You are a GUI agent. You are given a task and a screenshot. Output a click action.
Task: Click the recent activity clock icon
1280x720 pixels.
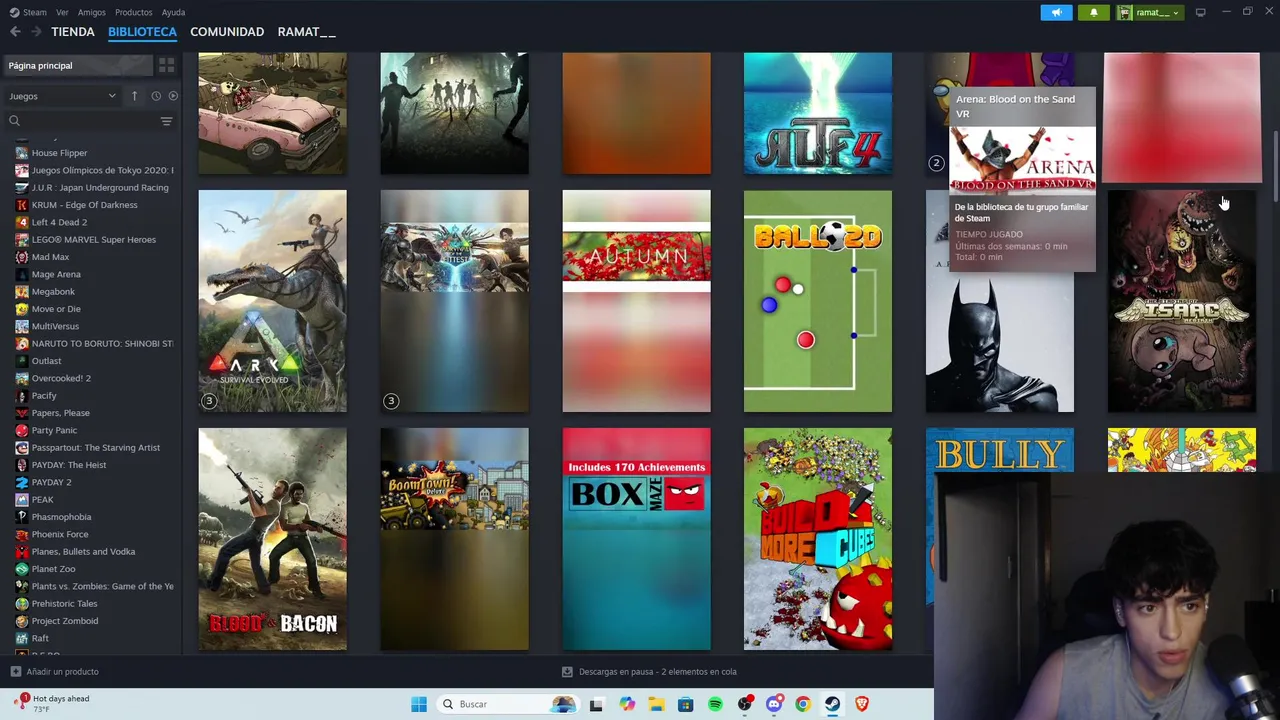[x=156, y=96]
